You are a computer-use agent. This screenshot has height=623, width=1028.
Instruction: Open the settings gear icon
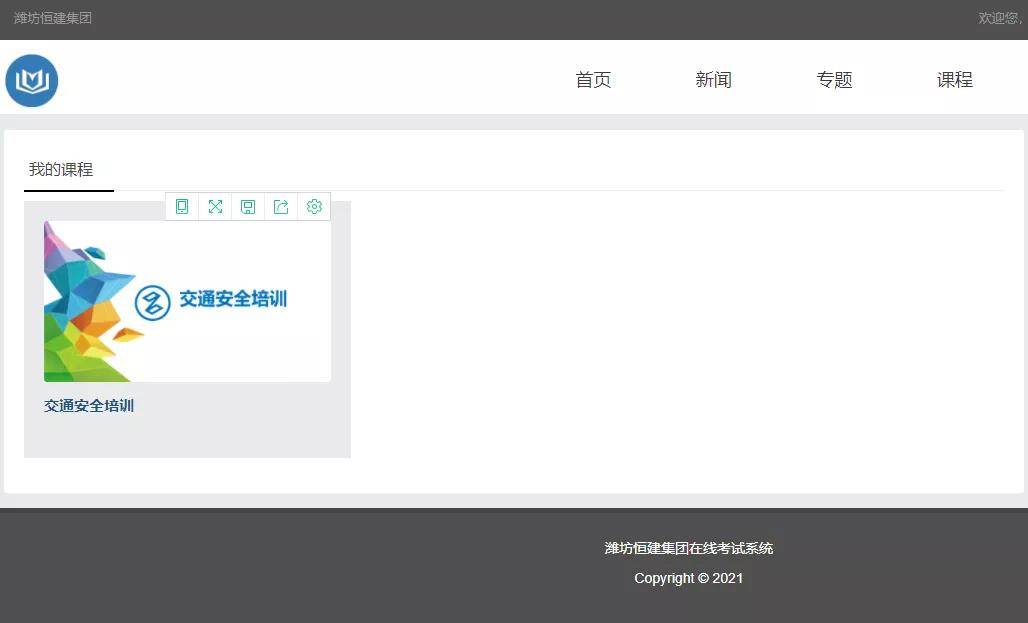[314, 206]
